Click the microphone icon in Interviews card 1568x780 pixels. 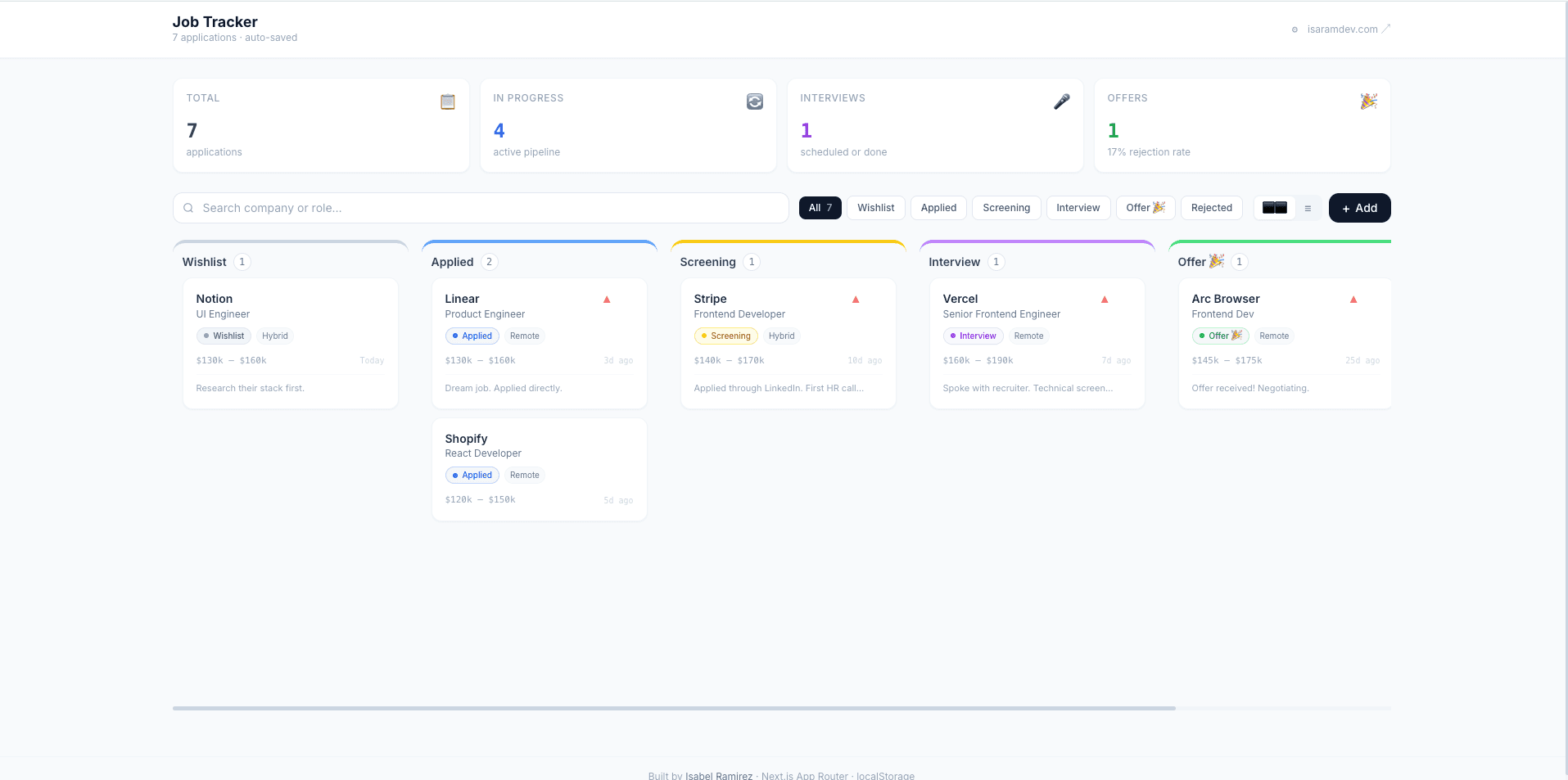pos(1061,101)
